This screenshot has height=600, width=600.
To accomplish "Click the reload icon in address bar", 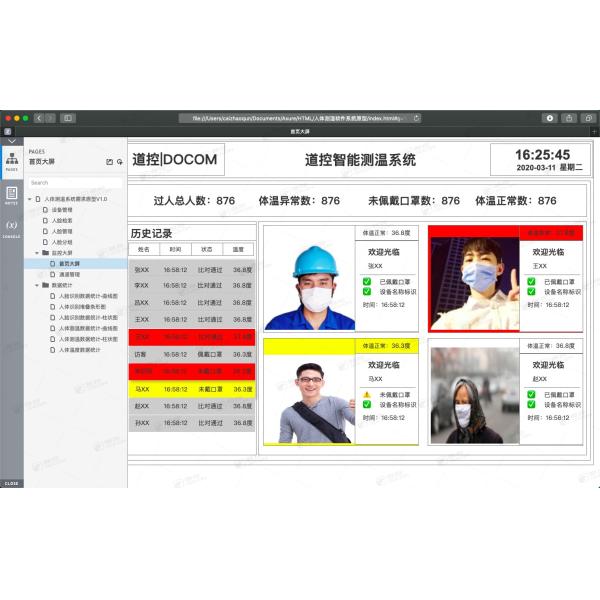I will click(x=416, y=118).
